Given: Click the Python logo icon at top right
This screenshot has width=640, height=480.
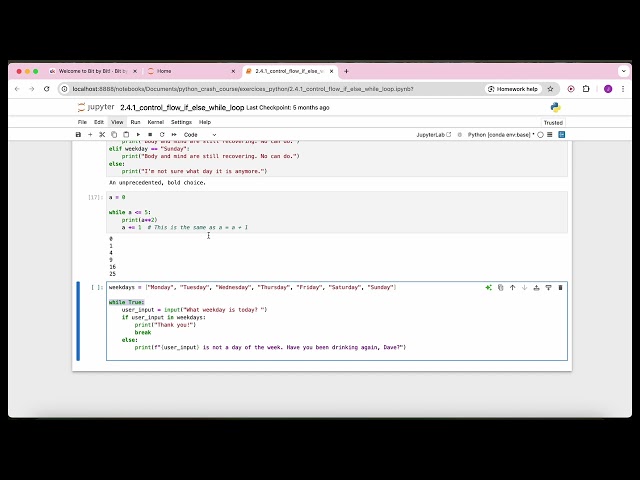Looking at the screenshot, I should (x=556, y=107).
